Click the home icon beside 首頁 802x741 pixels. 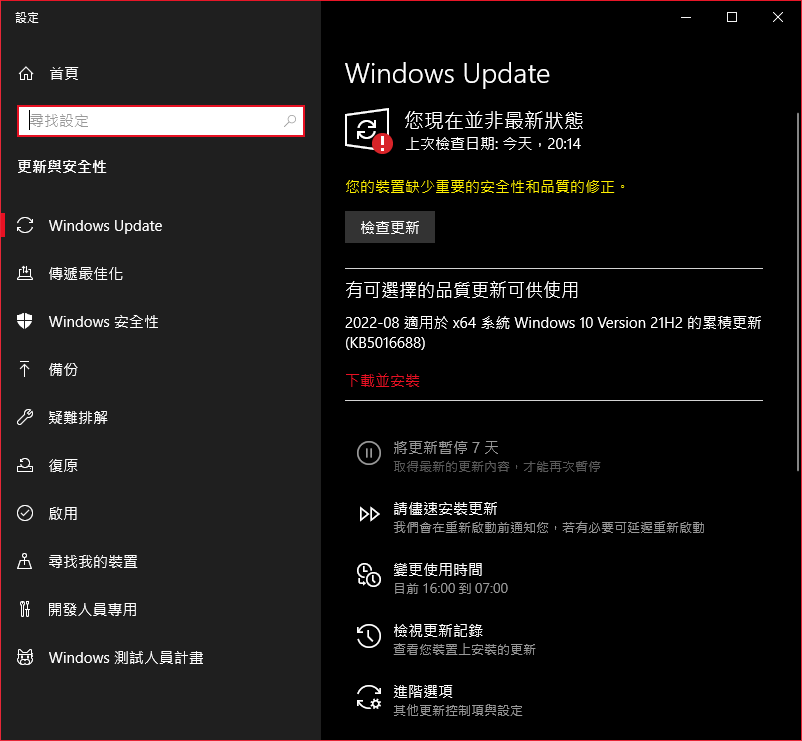[26, 74]
